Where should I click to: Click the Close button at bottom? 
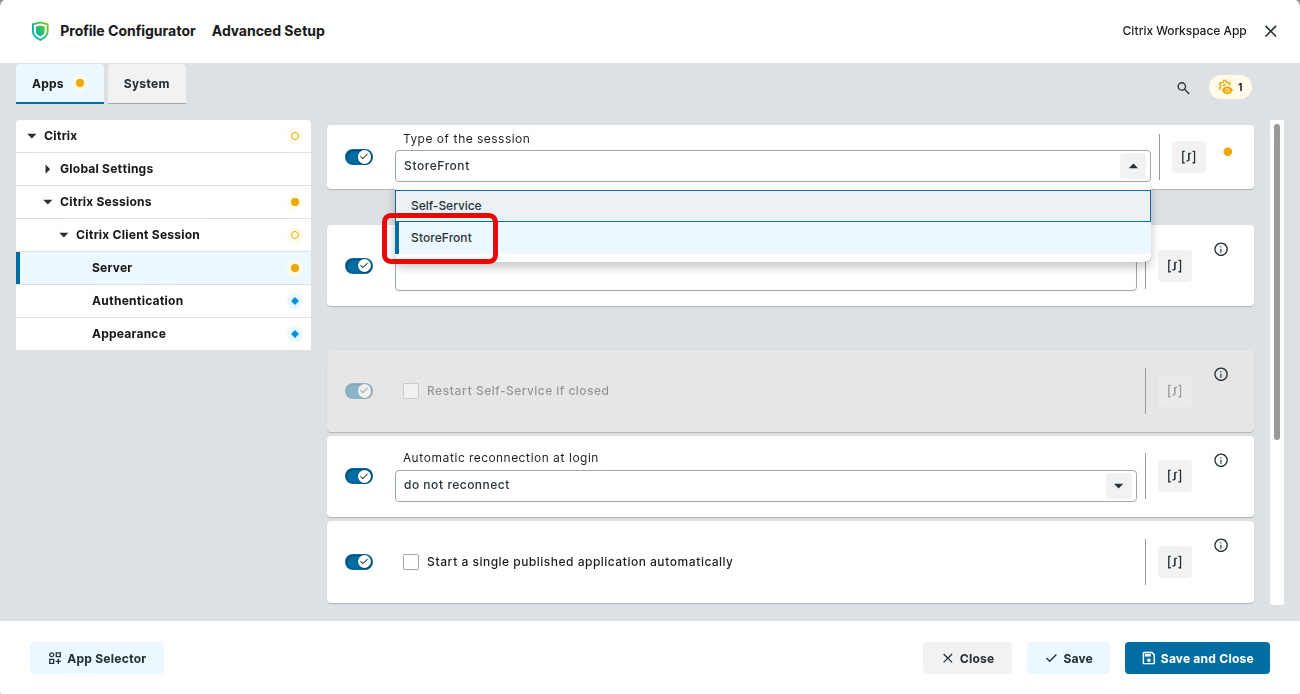pyautogui.click(x=967, y=658)
